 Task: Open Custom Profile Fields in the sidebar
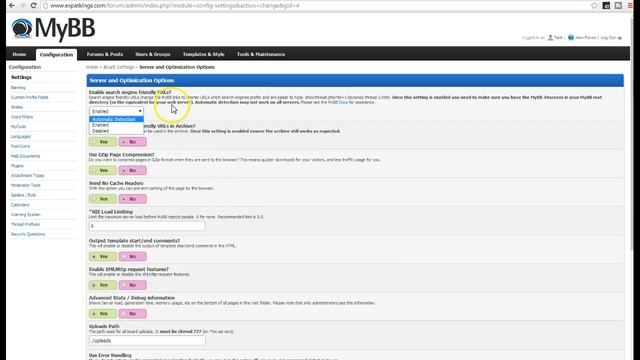(x=29, y=97)
